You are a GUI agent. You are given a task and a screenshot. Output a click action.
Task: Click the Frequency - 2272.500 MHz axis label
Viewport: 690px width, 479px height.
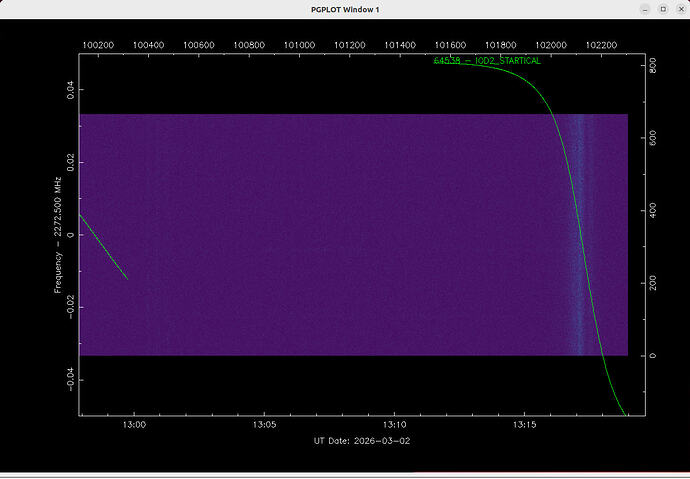pyautogui.click(x=59, y=235)
